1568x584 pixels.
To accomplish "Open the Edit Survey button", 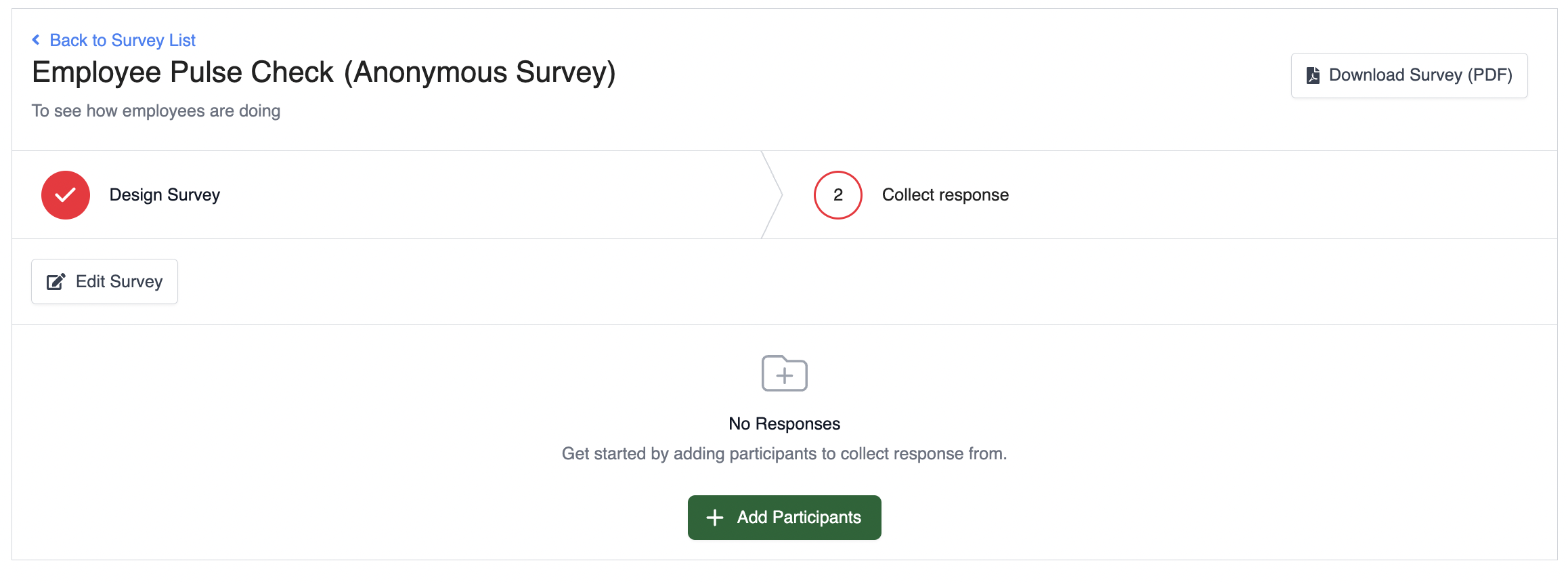I will coord(104,281).
